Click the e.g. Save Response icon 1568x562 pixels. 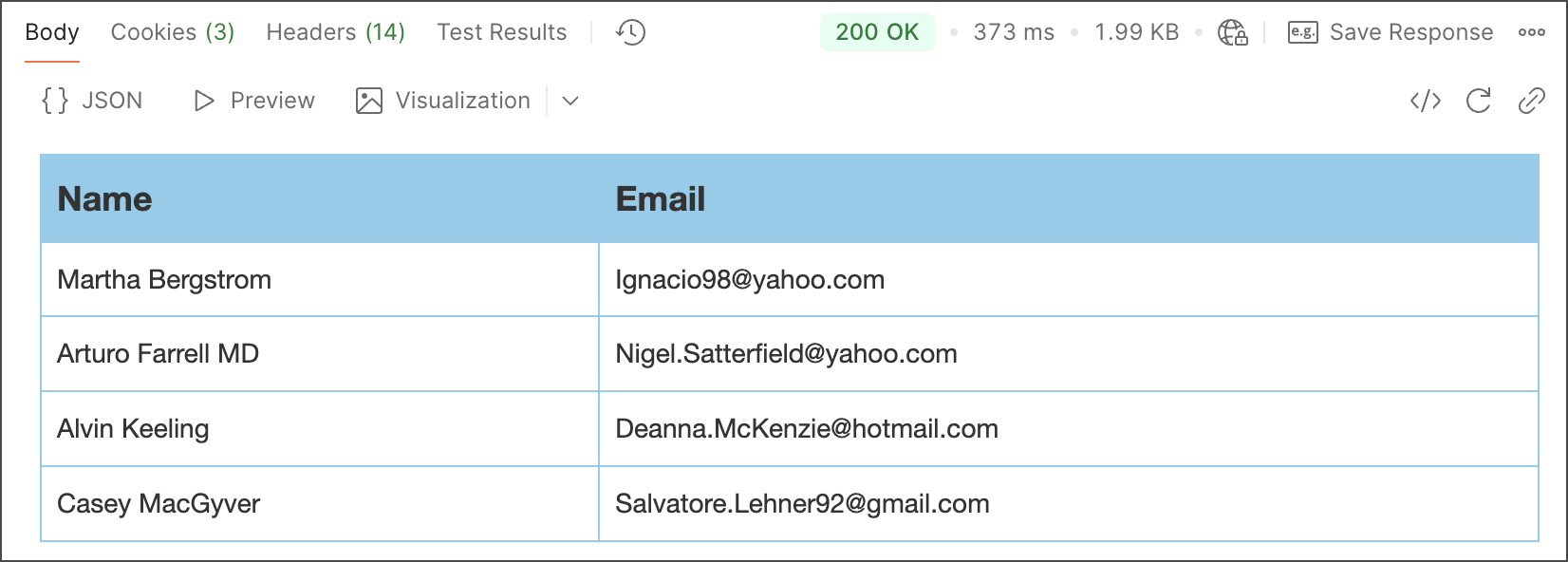1302,32
